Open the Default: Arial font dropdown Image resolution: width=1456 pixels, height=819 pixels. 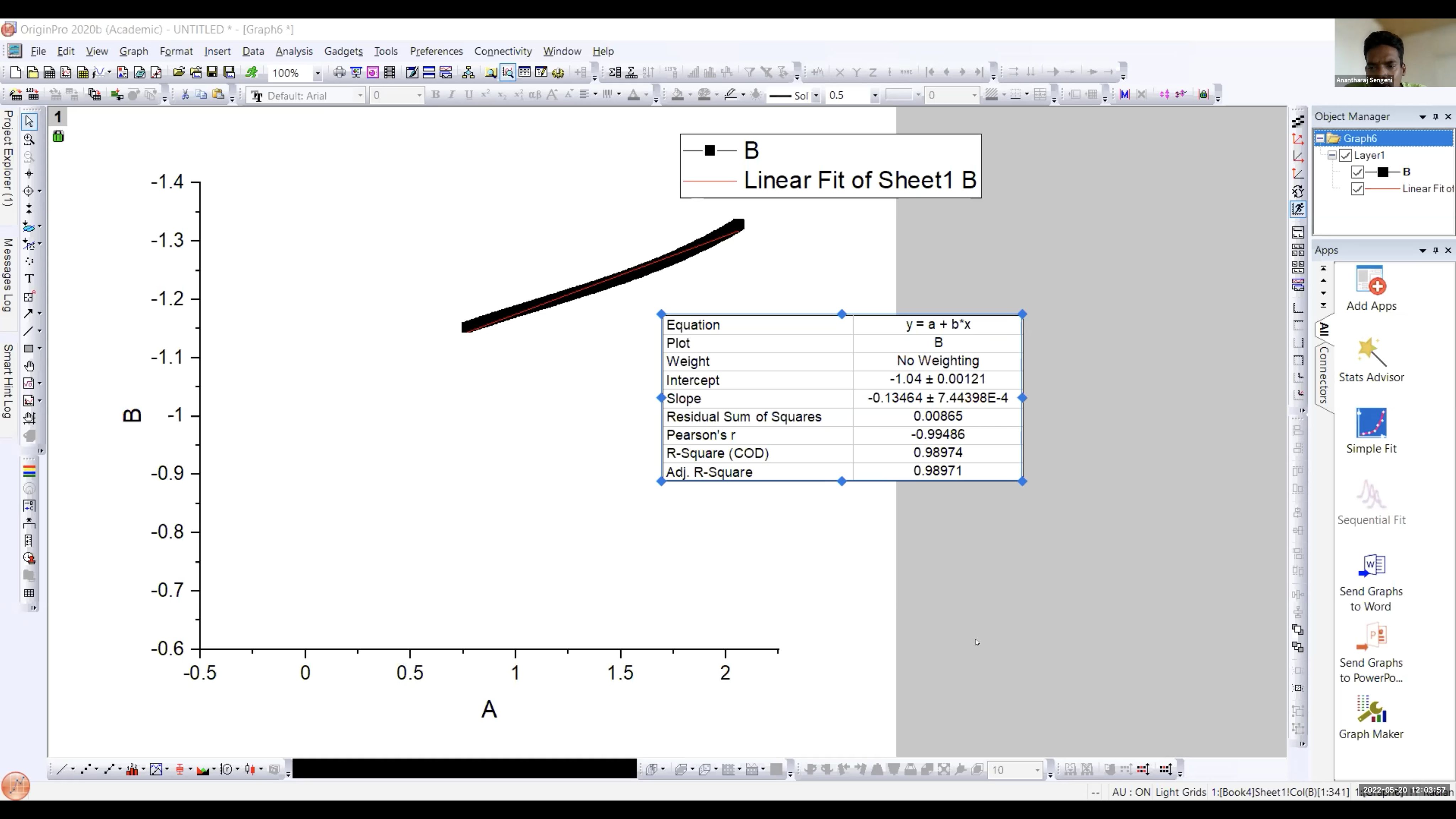click(359, 96)
